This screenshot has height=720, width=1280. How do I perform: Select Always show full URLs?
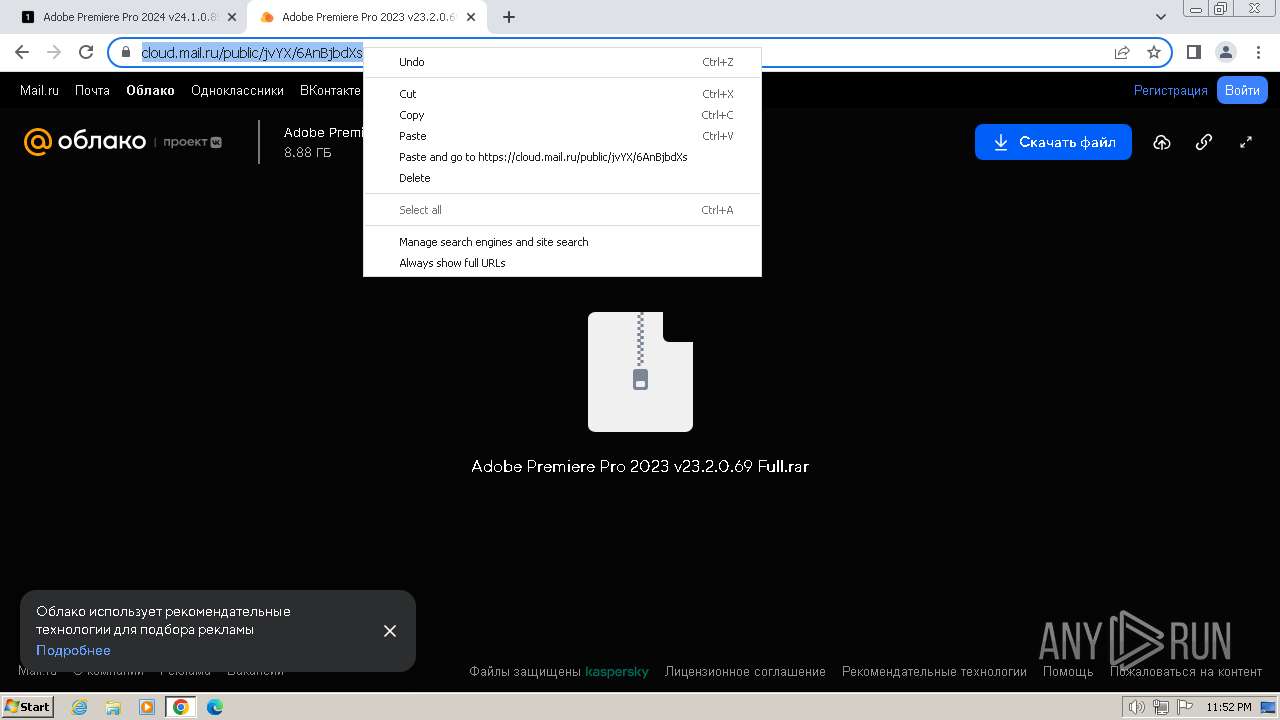(562, 263)
